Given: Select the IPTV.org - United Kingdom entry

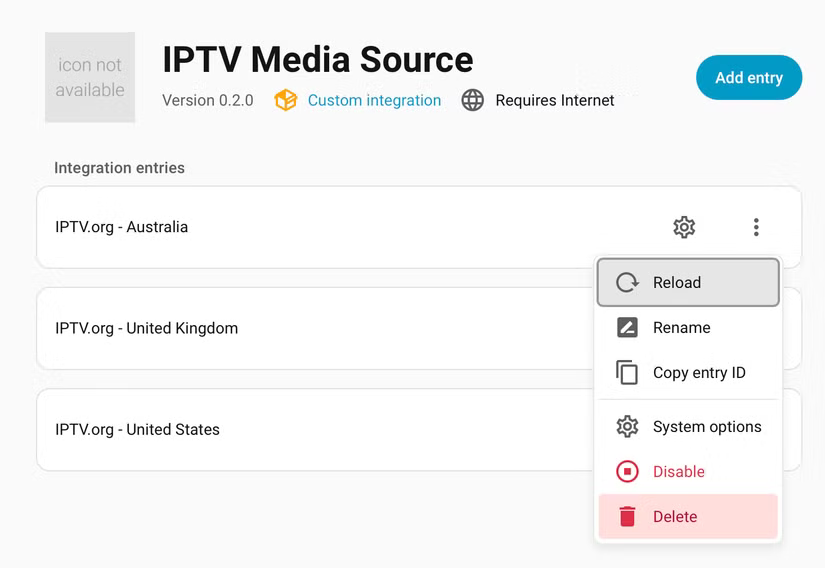Looking at the screenshot, I should (147, 328).
